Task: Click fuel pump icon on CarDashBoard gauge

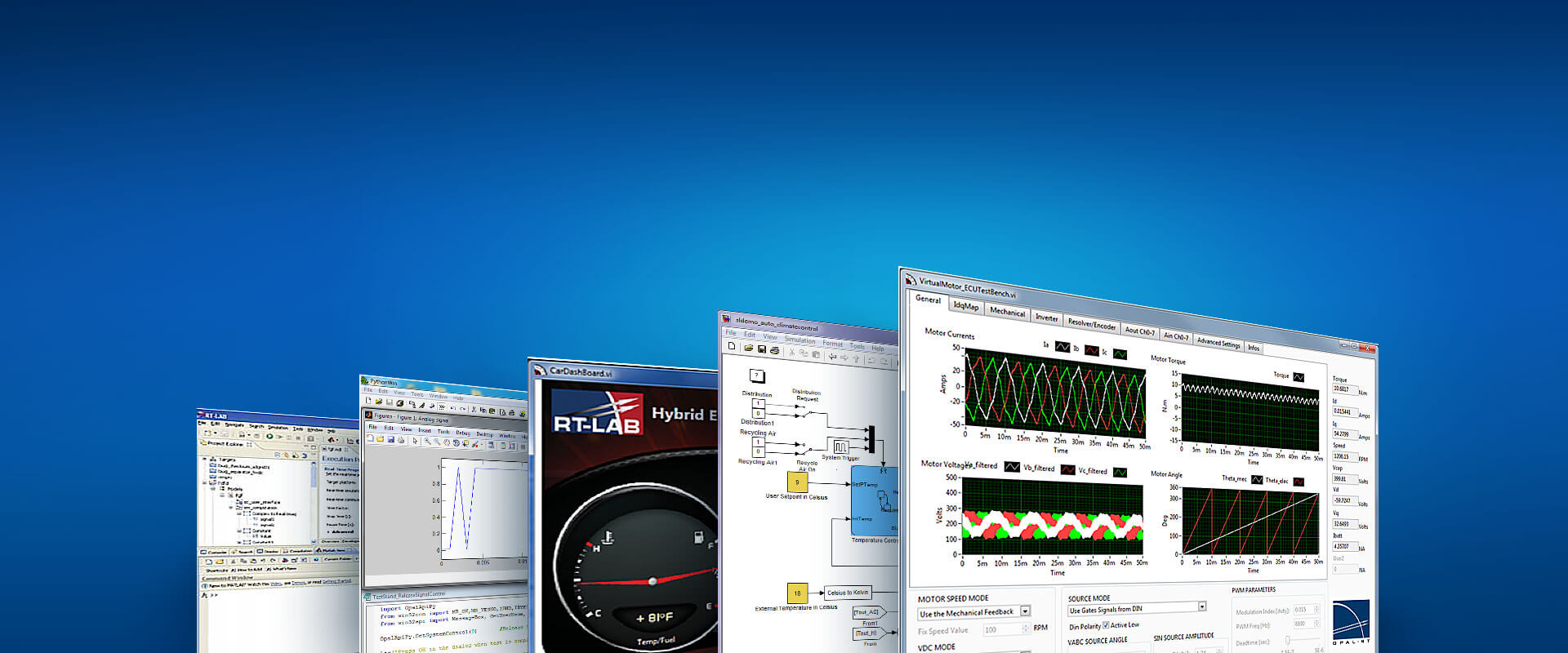Action: [699, 537]
